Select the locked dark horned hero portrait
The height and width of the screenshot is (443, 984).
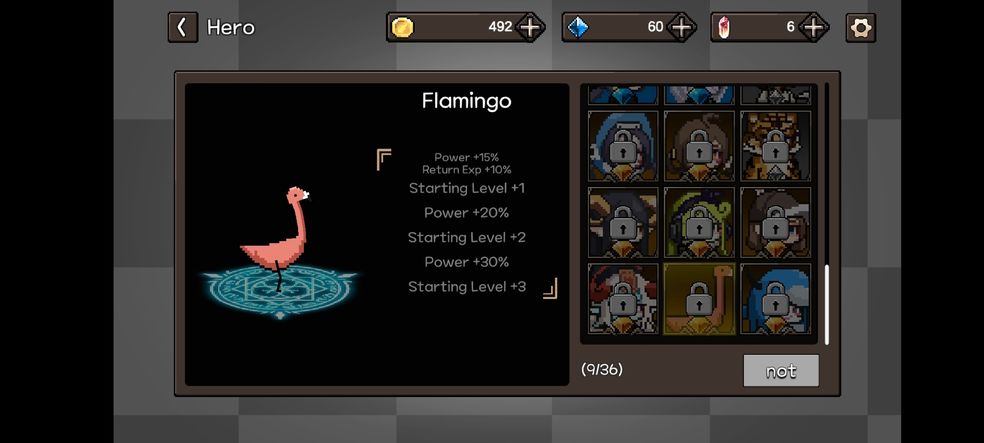623,223
